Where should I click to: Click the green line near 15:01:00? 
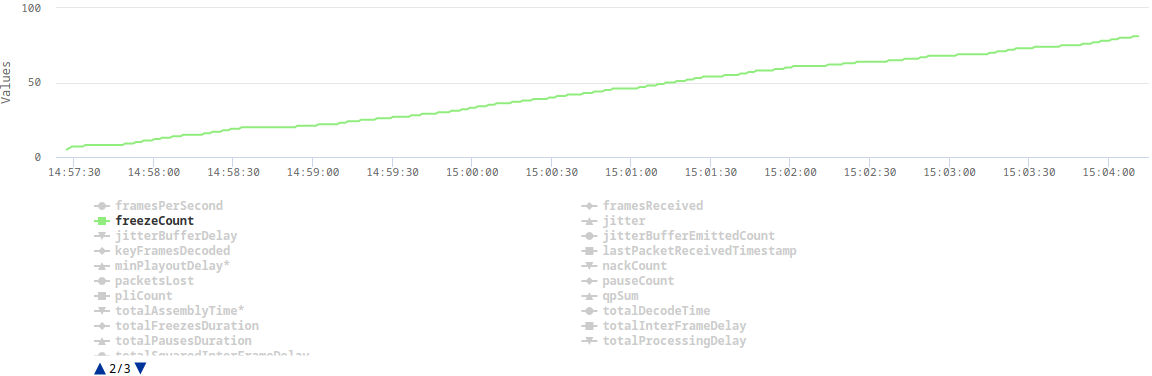coord(630,88)
